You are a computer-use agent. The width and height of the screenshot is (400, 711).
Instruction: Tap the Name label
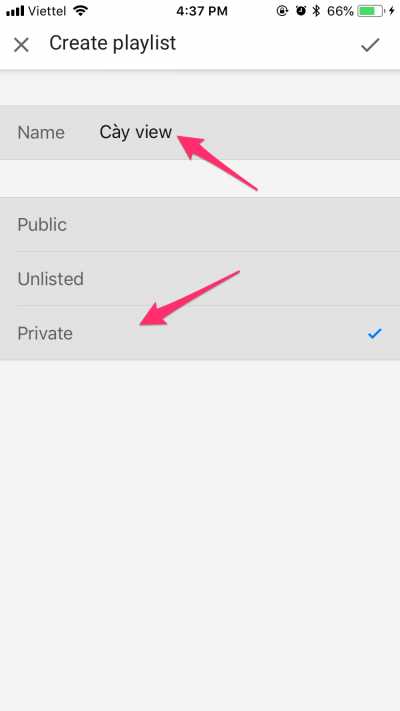[x=41, y=132]
